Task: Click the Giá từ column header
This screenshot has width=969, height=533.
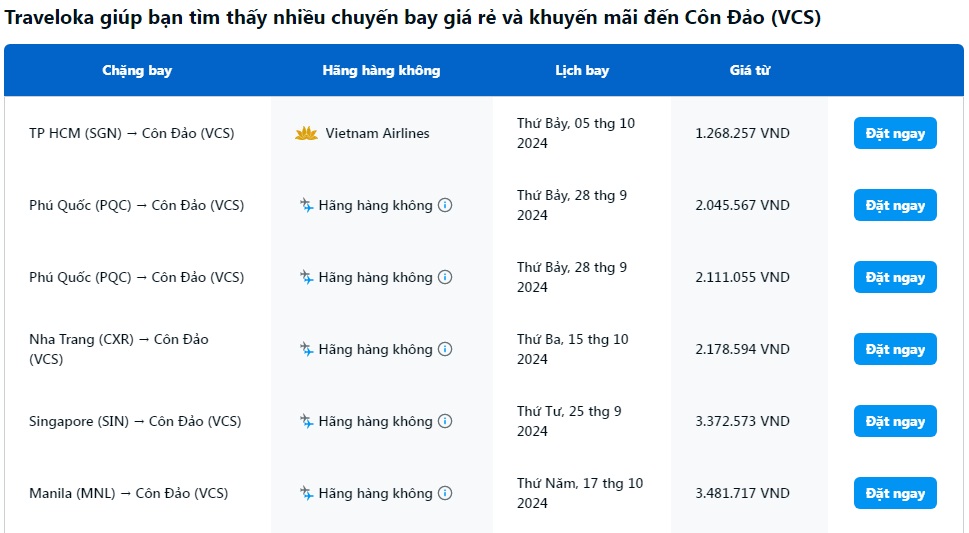Action: pos(749,70)
